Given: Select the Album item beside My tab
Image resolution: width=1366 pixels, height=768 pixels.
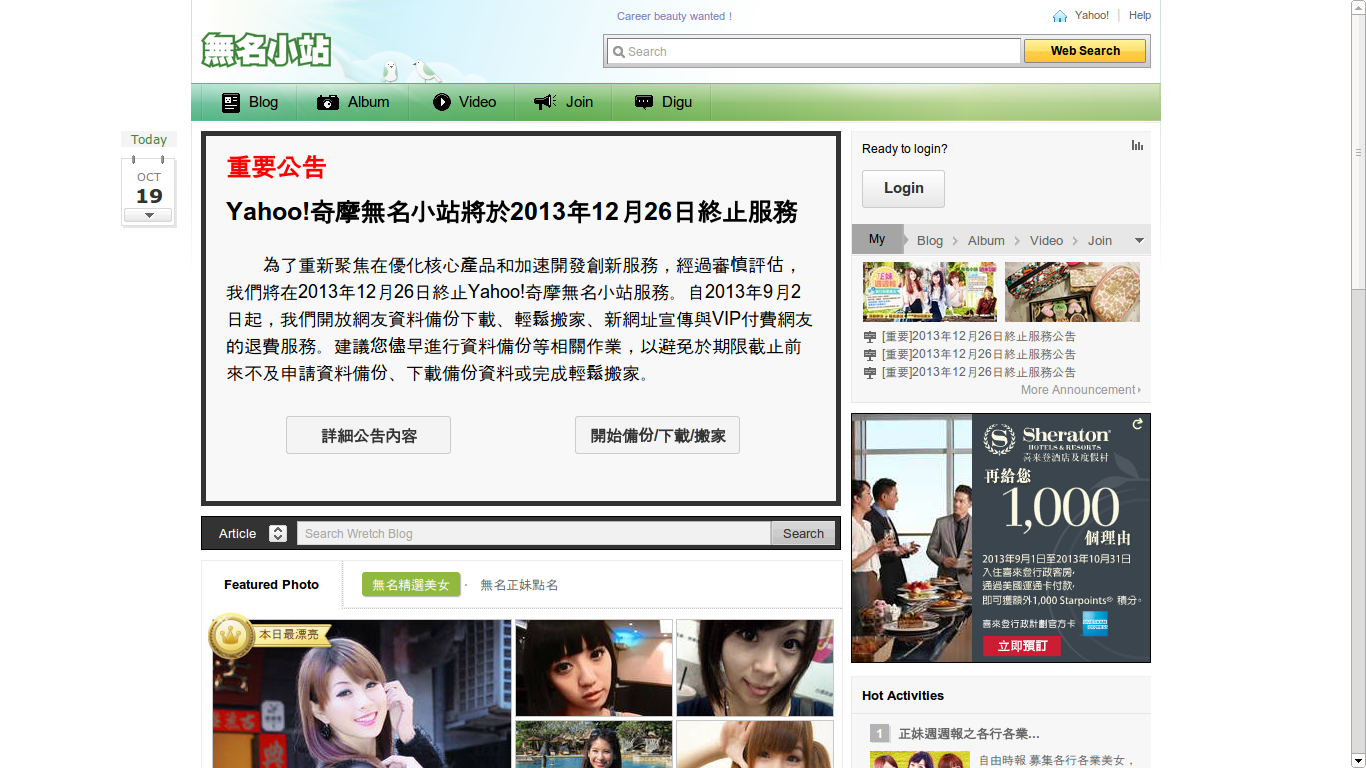Looking at the screenshot, I should 986,241.
